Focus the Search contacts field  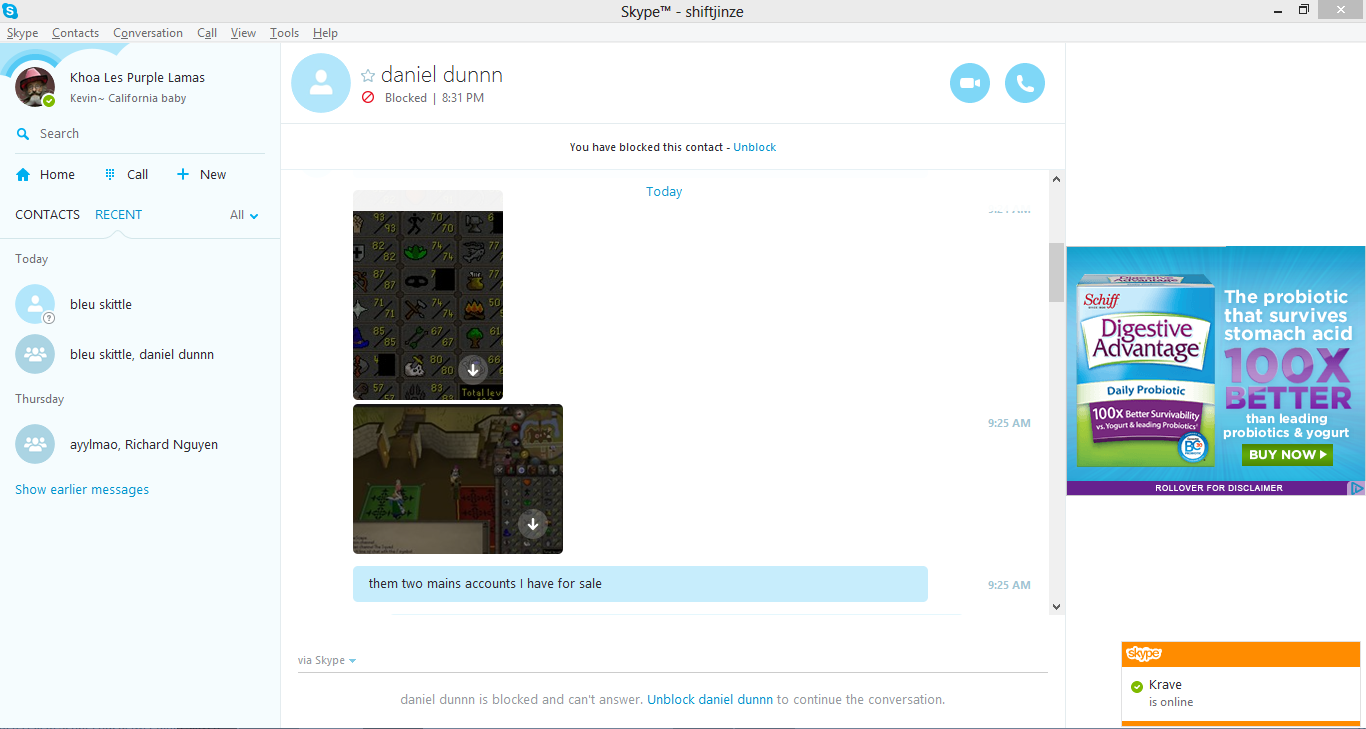[x=140, y=134]
